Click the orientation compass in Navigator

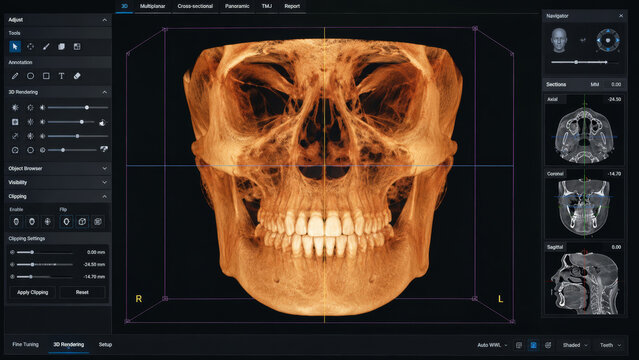click(x=608, y=40)
